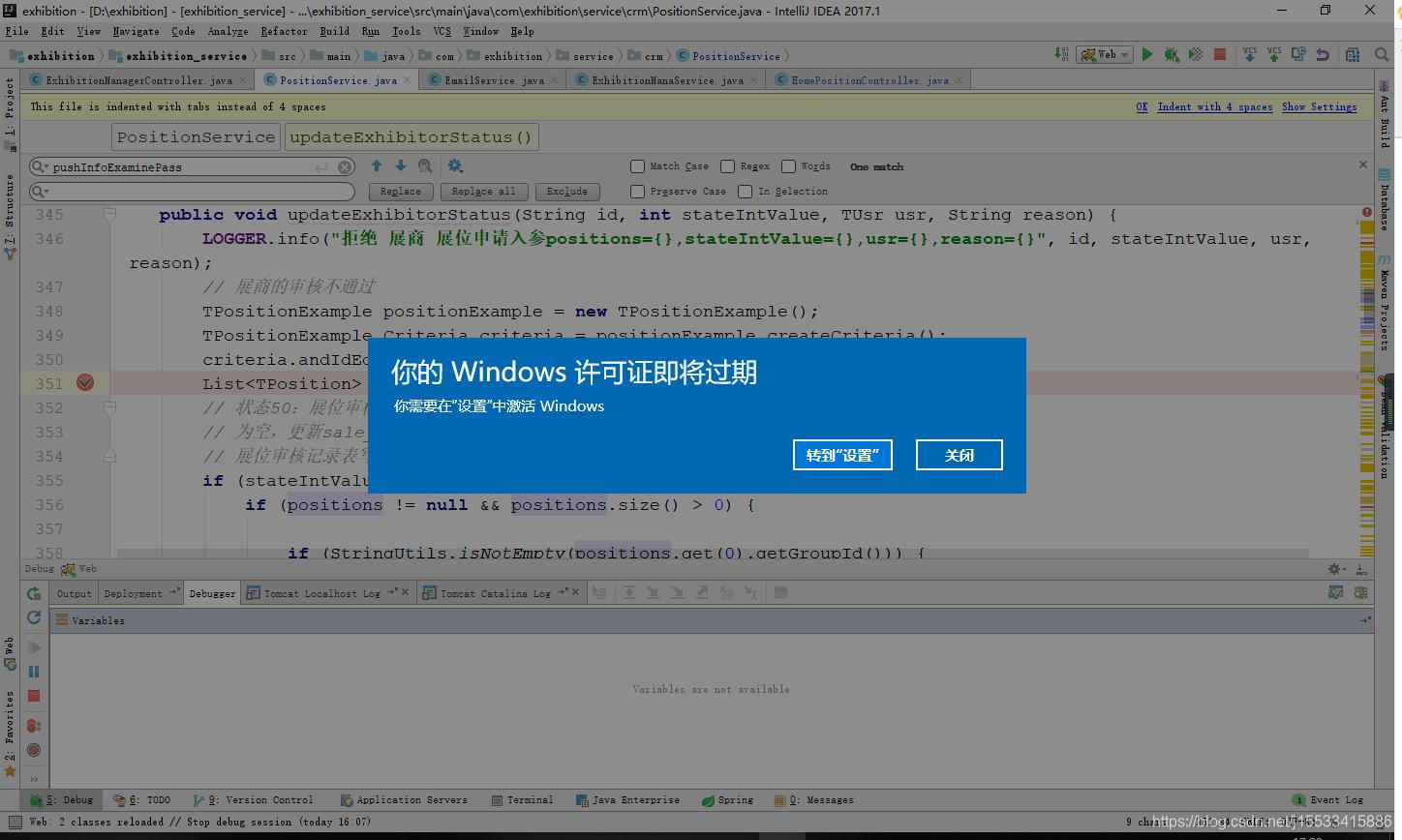
Task: Click the Replace all button
Action: coord(483,192)
